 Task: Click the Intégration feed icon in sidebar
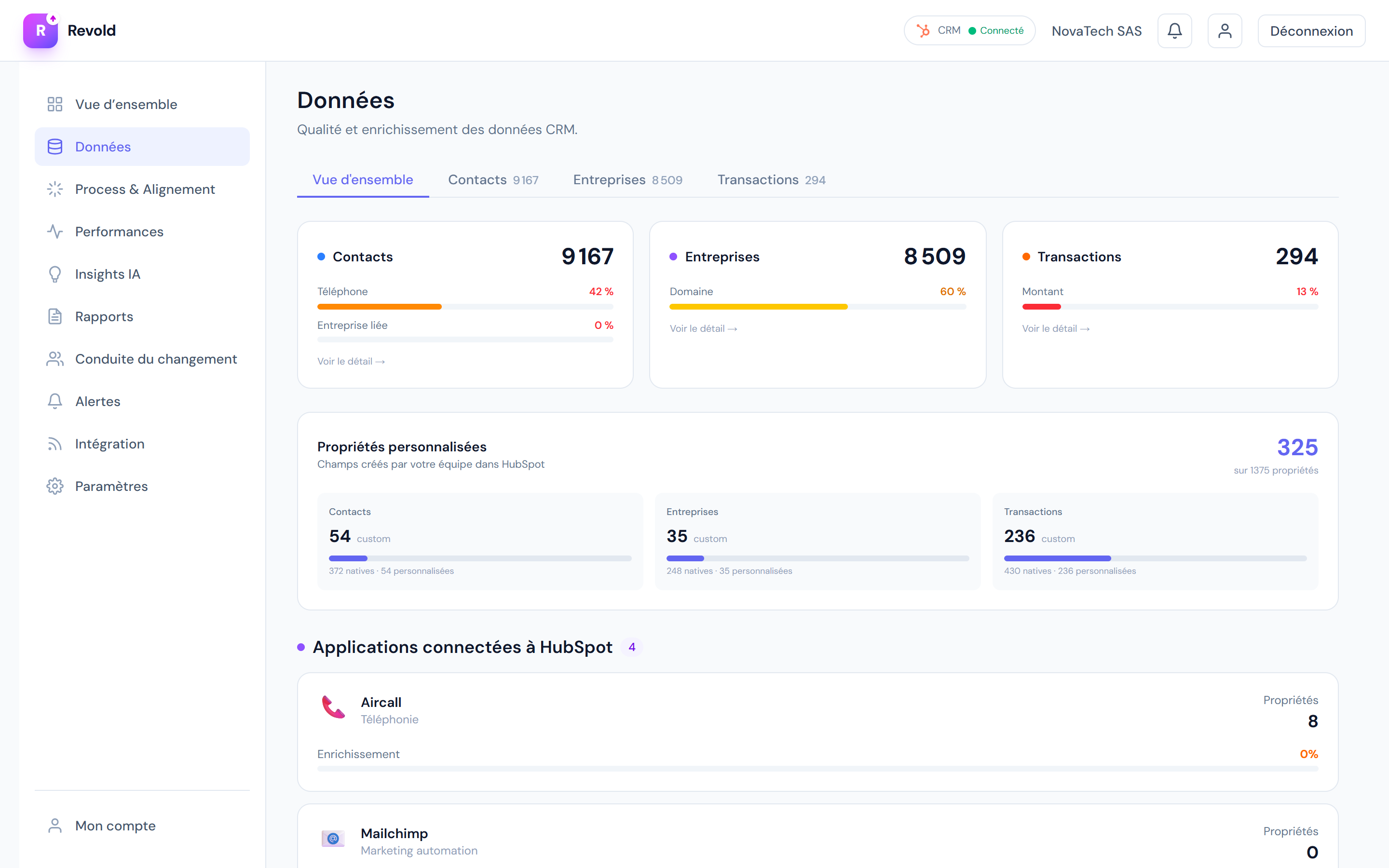tap(54, 444)
